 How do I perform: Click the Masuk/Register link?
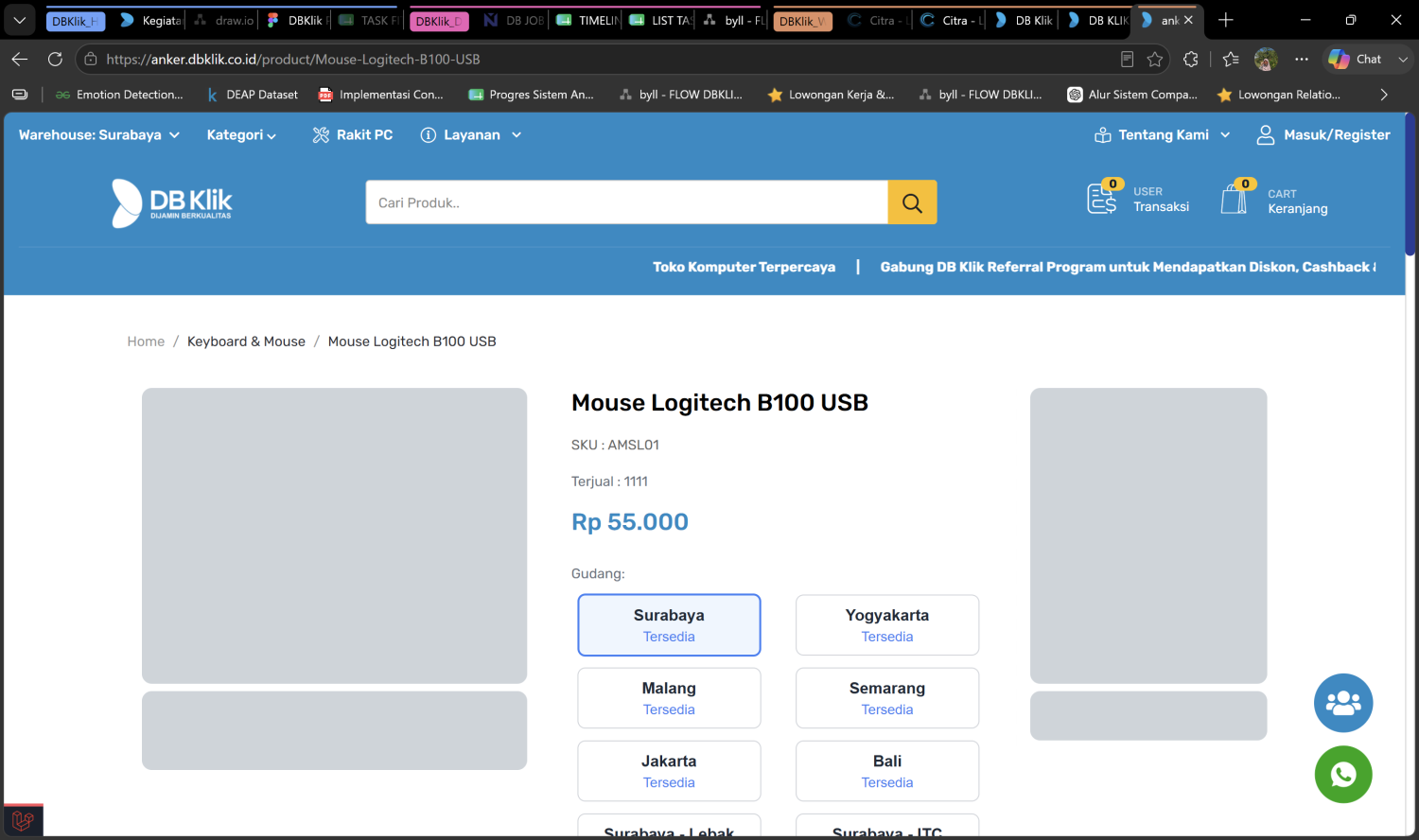tap(1323, 135)
